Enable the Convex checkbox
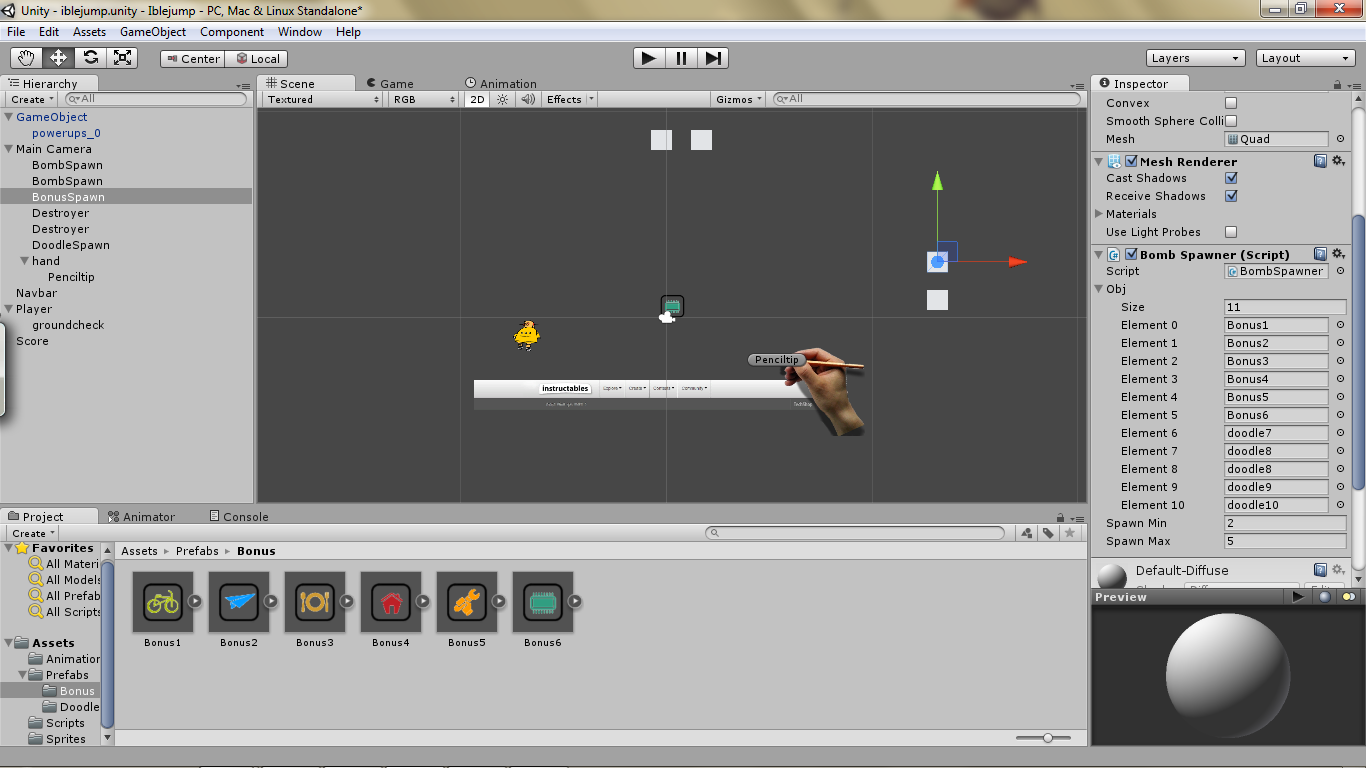1366x768 pixels. pyautogui.click(x=1231, y=103)
